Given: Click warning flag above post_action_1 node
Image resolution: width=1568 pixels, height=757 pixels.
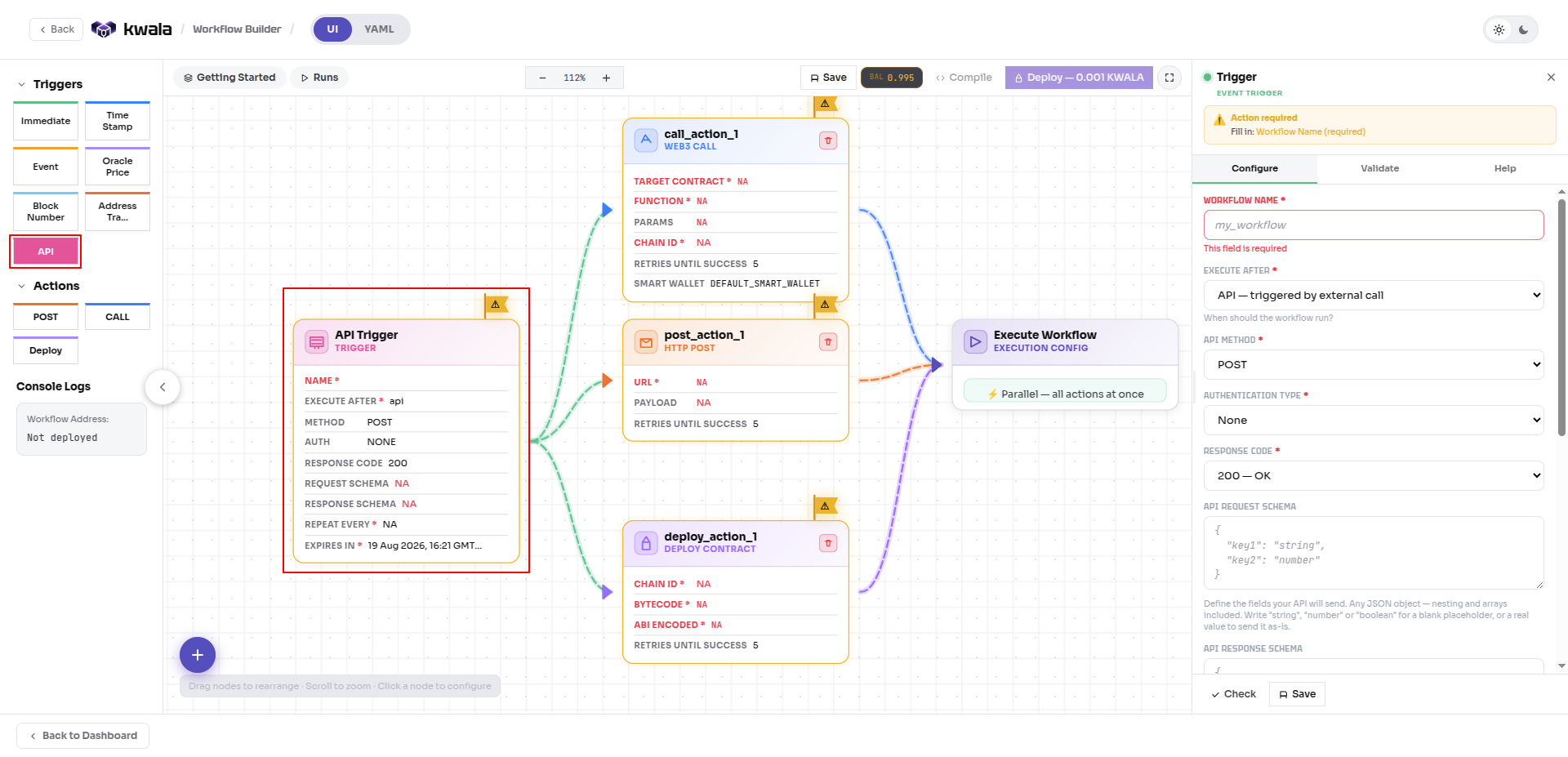Looking at the screenshot, I should [826, 305].
